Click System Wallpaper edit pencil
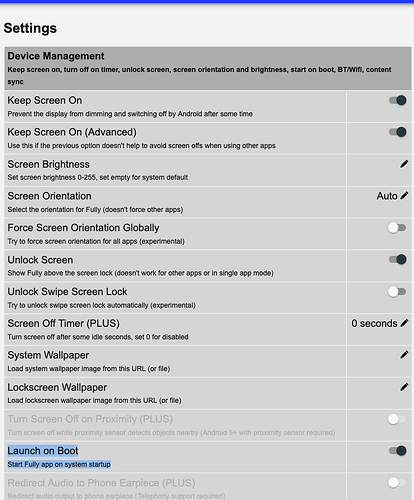The image size is (414, 500). [x=404, y=355]
